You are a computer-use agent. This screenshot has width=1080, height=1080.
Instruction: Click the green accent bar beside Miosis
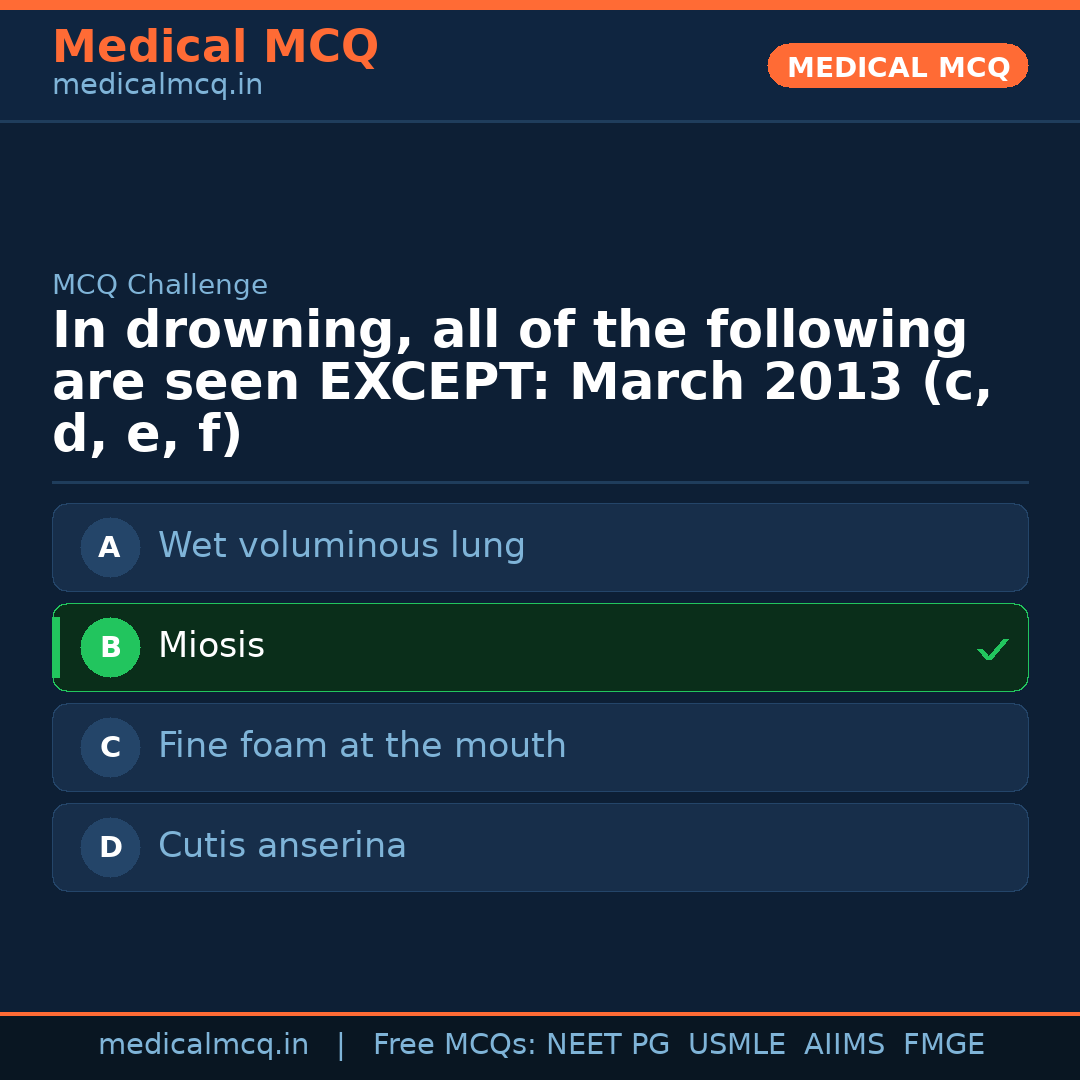tap(56, 647)
